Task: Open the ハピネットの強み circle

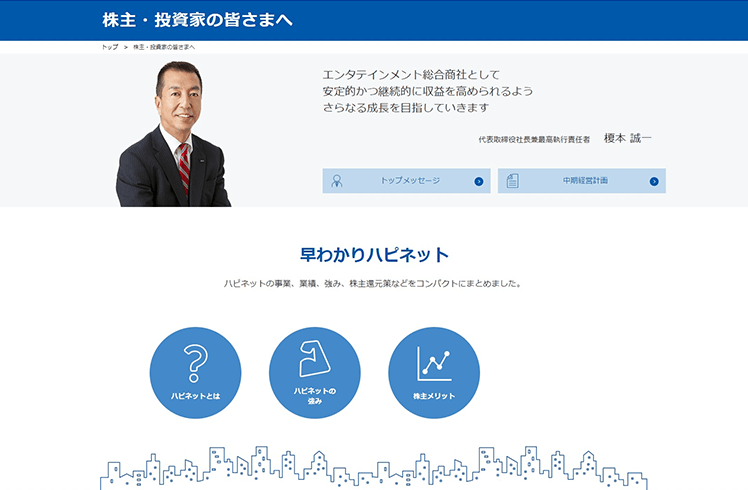Action: 315,373
